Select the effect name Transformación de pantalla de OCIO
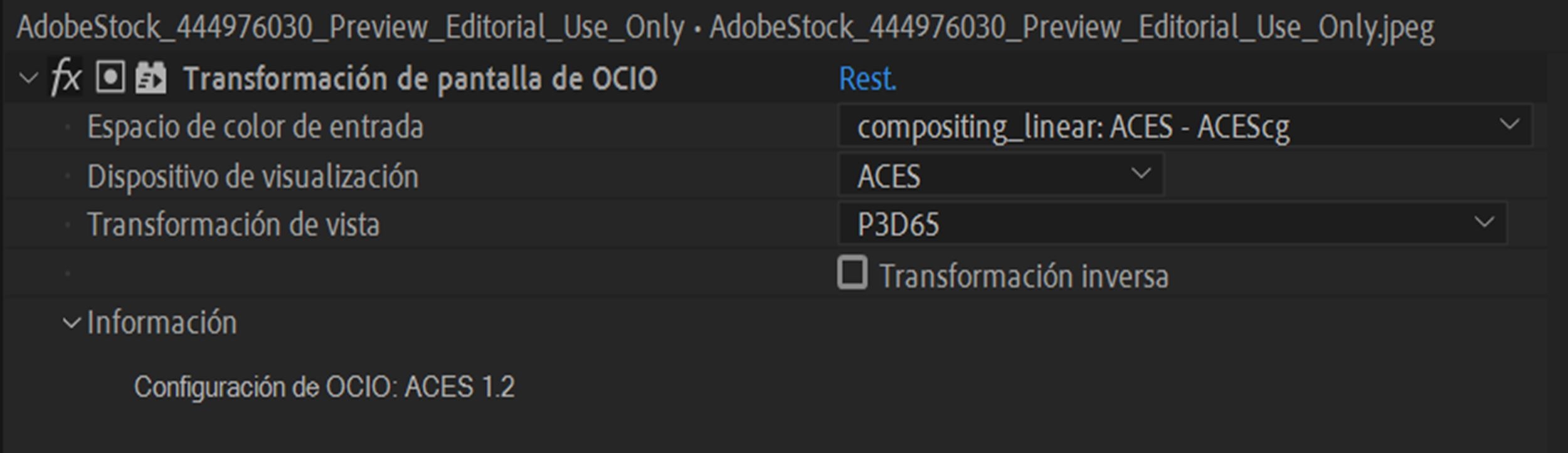This screenshot has height=453, width=1568. pyautogui.click(x=419, y=78)
